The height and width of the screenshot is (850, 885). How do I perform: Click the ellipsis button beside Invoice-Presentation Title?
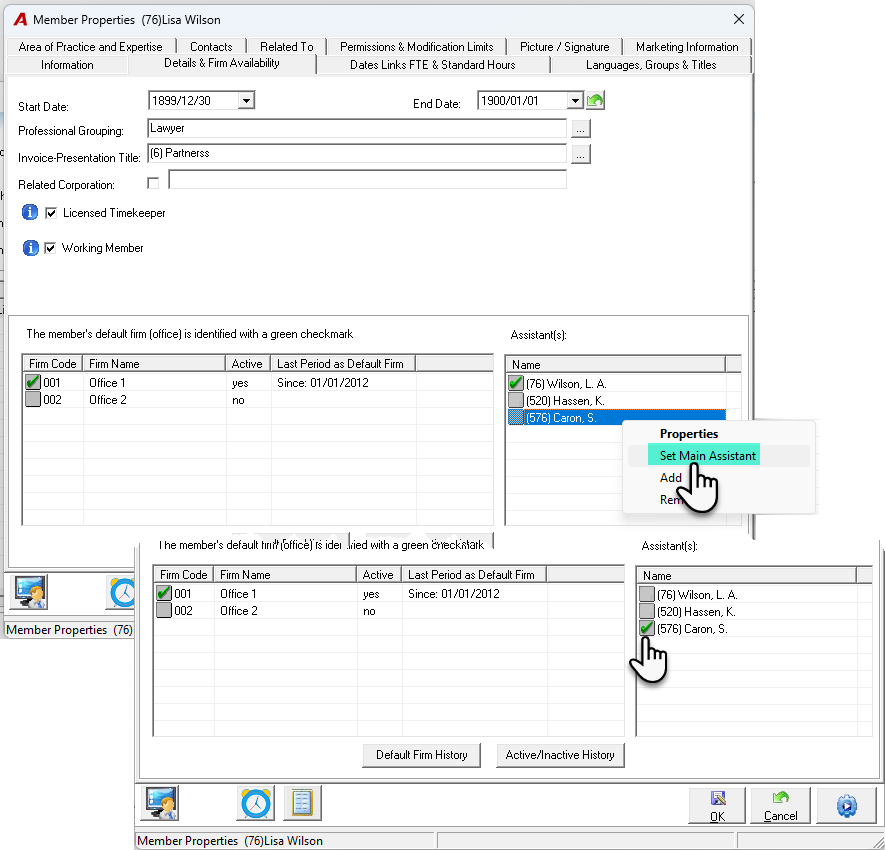point(581,154)
